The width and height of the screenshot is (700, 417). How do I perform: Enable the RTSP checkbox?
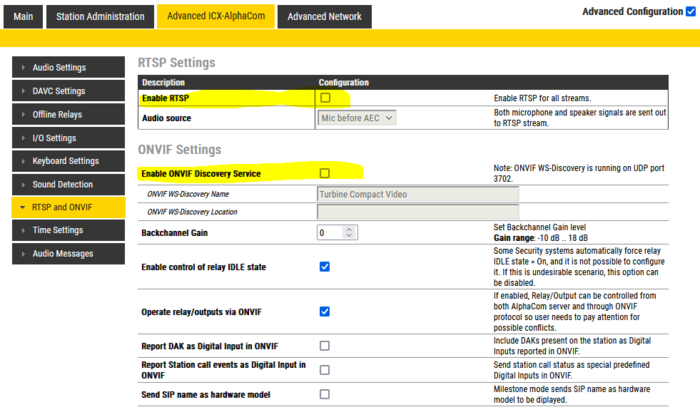coord(325,98)
